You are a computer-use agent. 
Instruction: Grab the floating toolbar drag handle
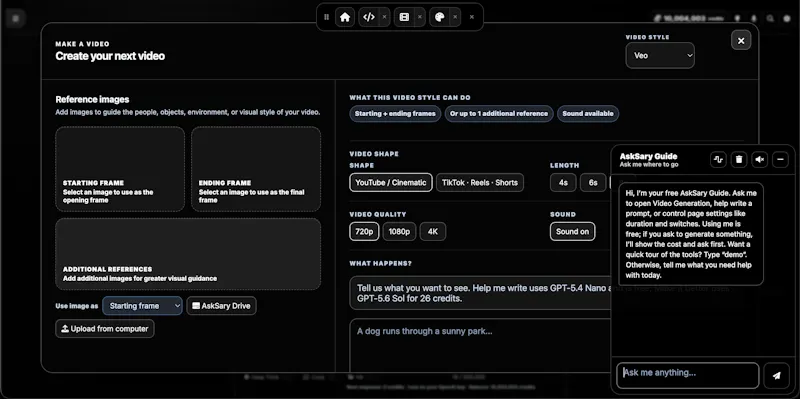click(327, 17)
